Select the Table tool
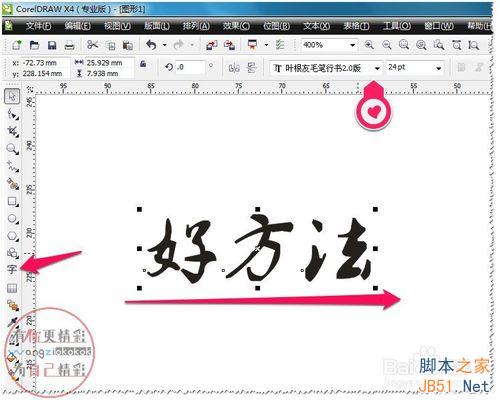500x400 pixels. click(12, 288)
